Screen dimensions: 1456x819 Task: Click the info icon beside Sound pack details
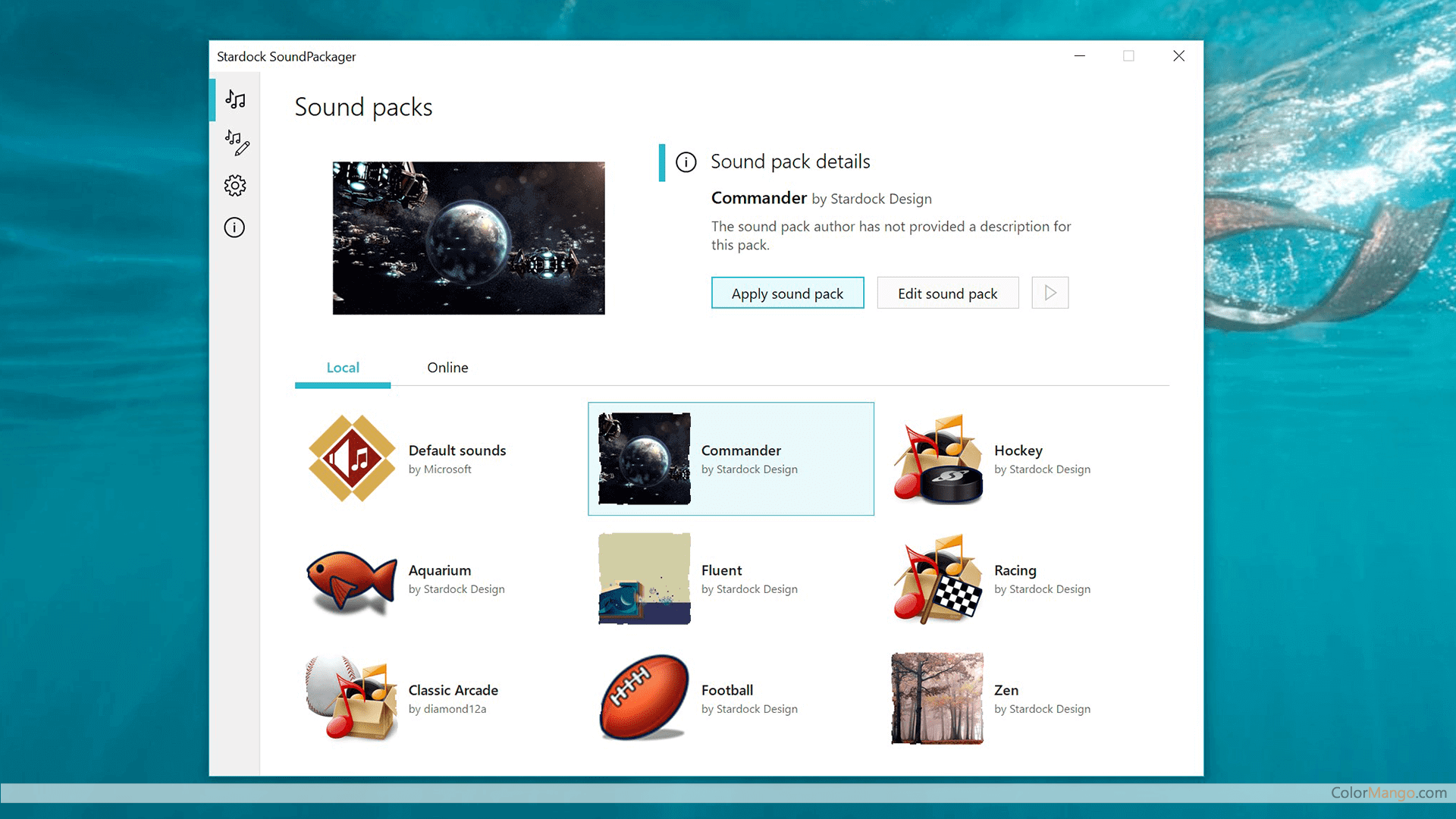(x=686, y=162)
